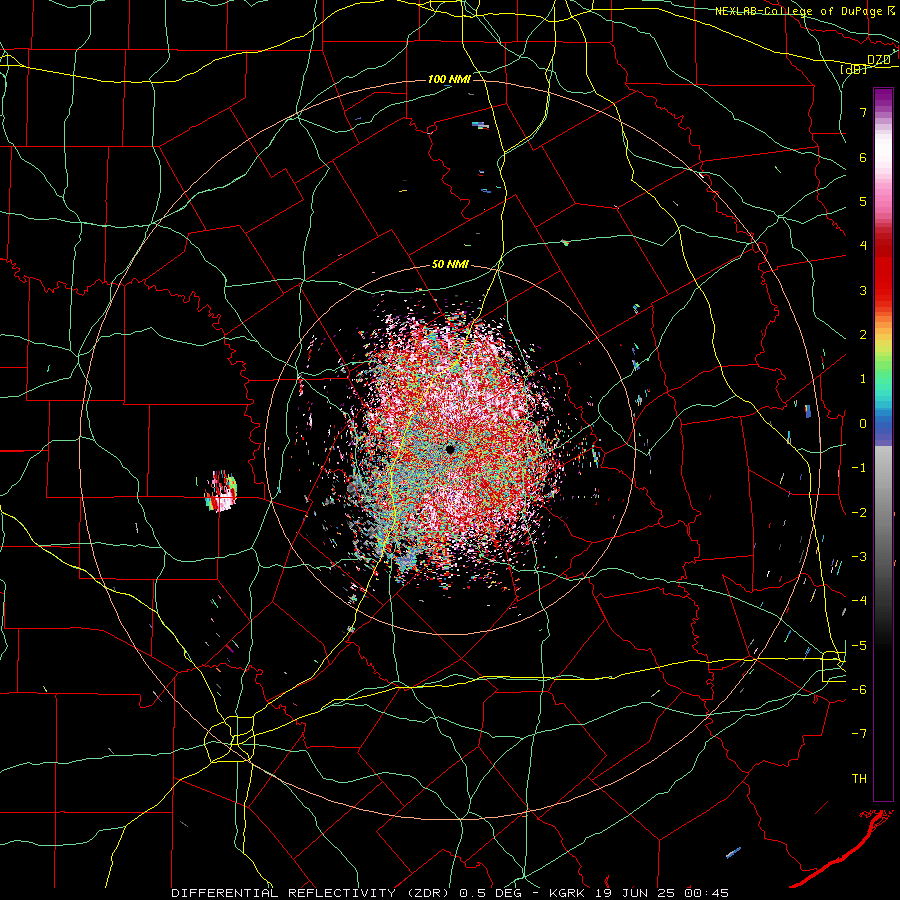This screenshot has height=900, width=900.
Task: Click the KGRK radar site identifier
Action: (x=568, y=893)
